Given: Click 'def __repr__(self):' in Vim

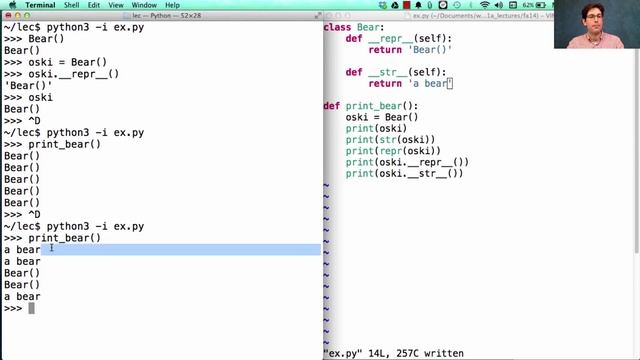Looking at the screenshot, I should 399,38.
